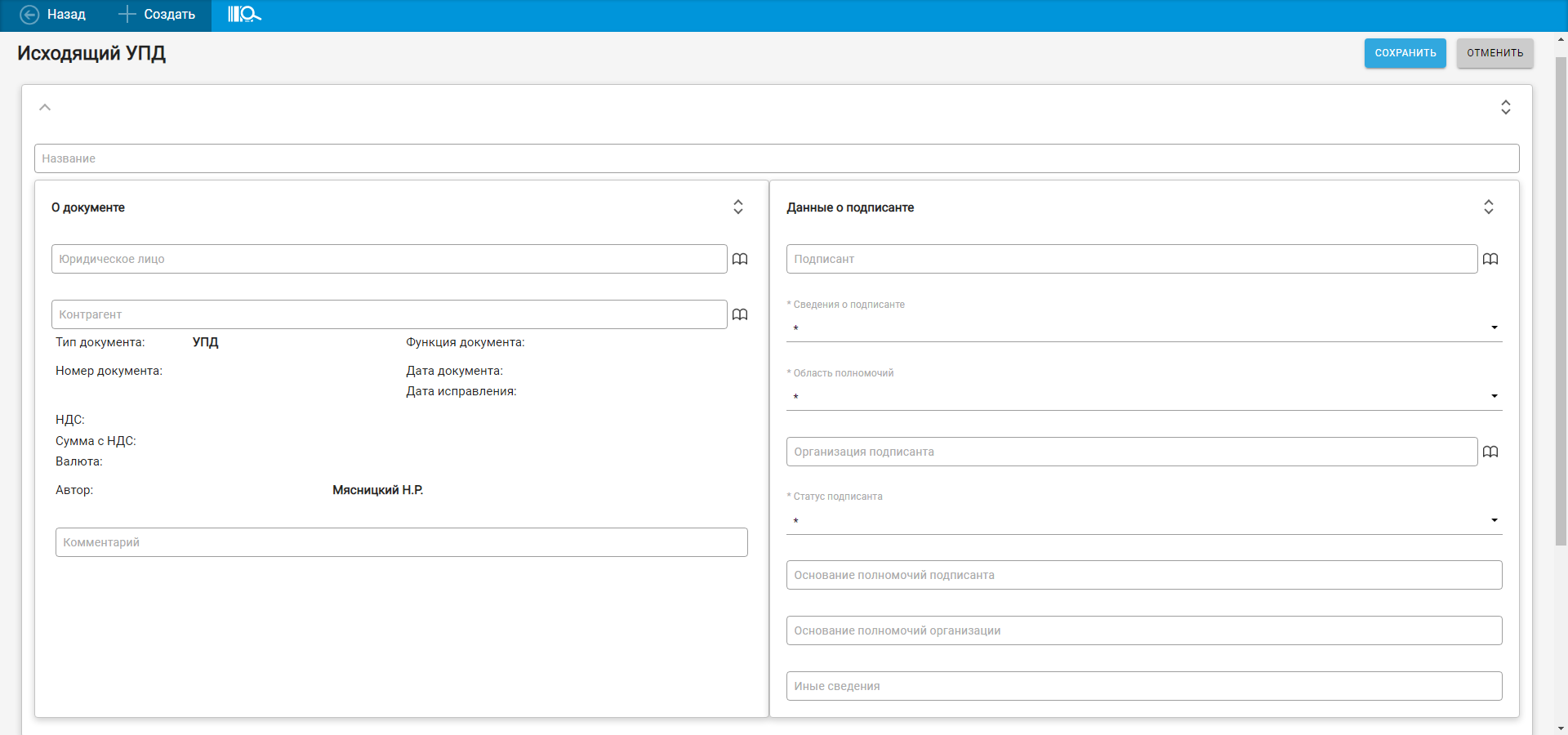The image size is (1568, 735).
Task: Click the Юридическое лицо field
Action: (x=389, y=259)
